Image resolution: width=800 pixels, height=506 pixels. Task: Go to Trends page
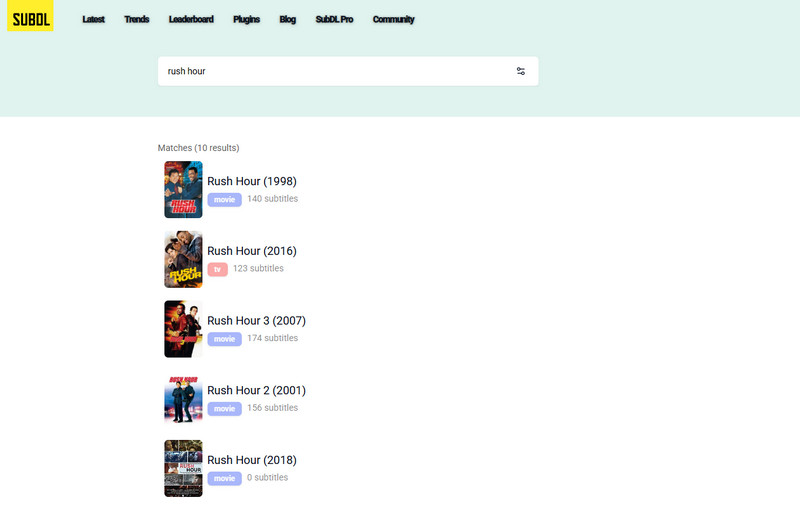coord(137,19)
